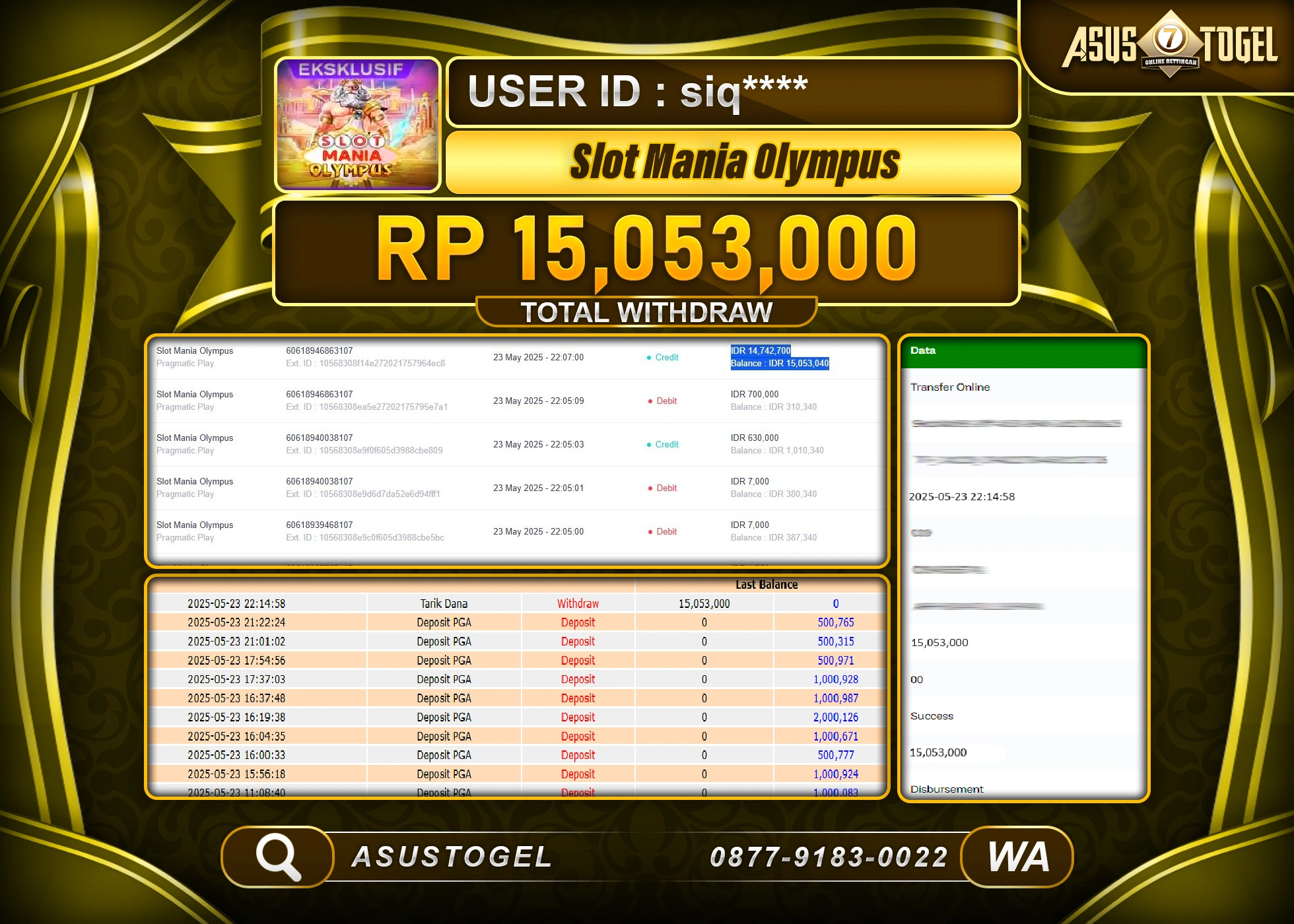Click the green Credit dot on the first transaction
Image resolution: width=1294 pixels, height=924 pixels.
tap(649, 357)
